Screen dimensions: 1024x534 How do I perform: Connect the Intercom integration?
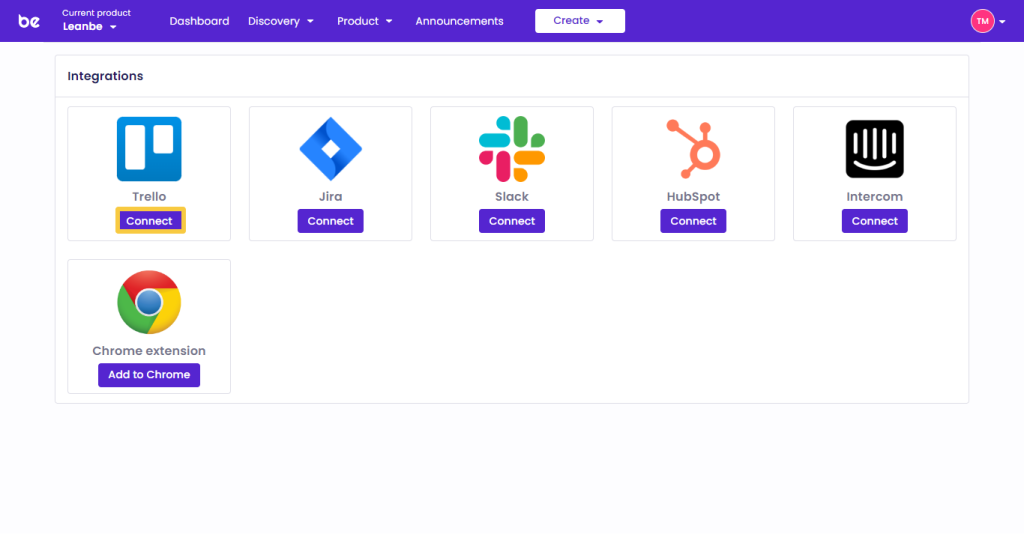[874, 221]
